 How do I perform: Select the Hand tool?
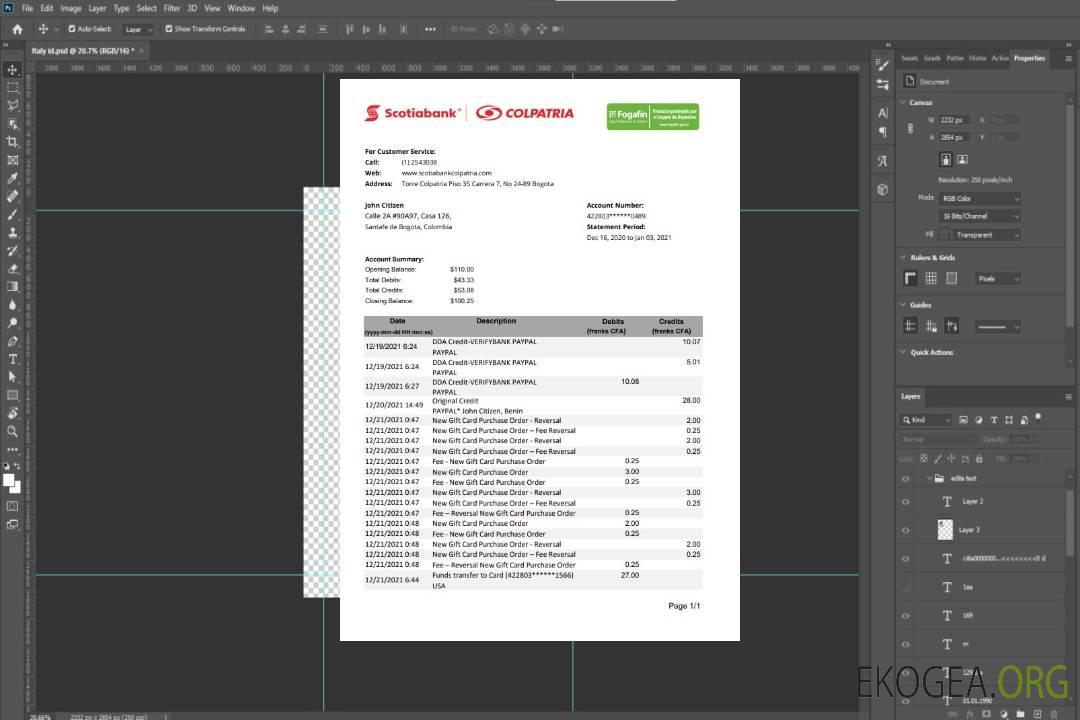tap(12, 413)
